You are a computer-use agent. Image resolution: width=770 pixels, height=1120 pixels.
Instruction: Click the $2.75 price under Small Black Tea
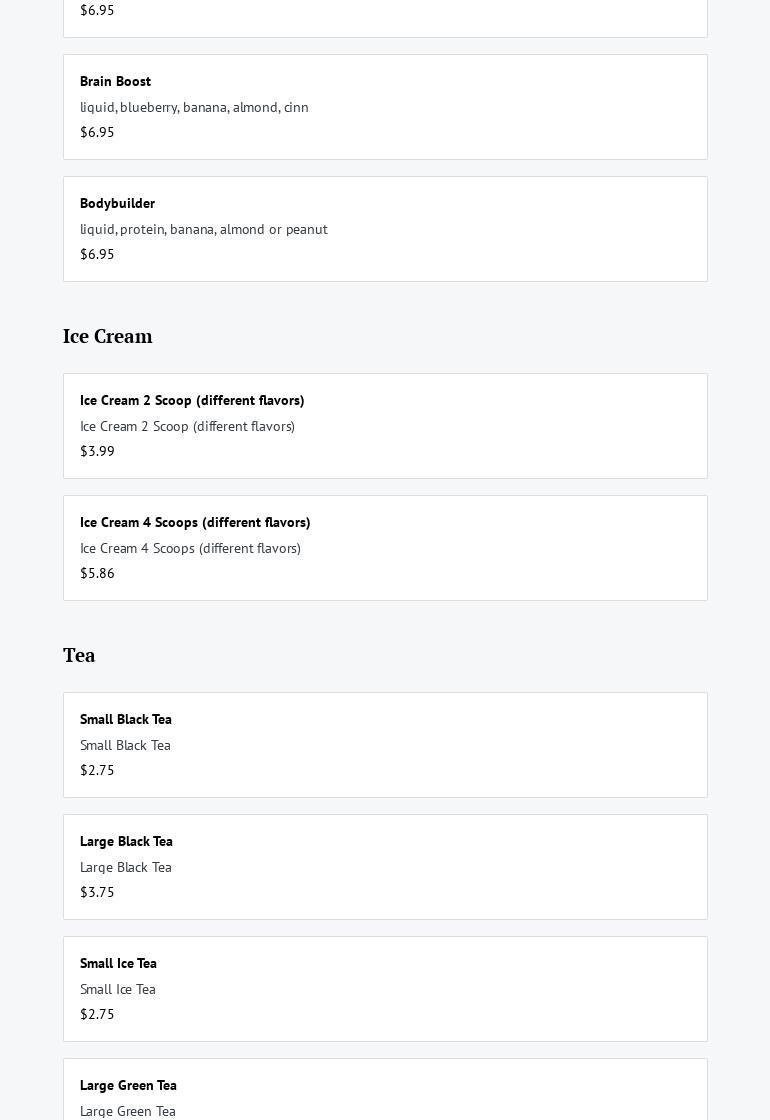click(x=97, y=770)
